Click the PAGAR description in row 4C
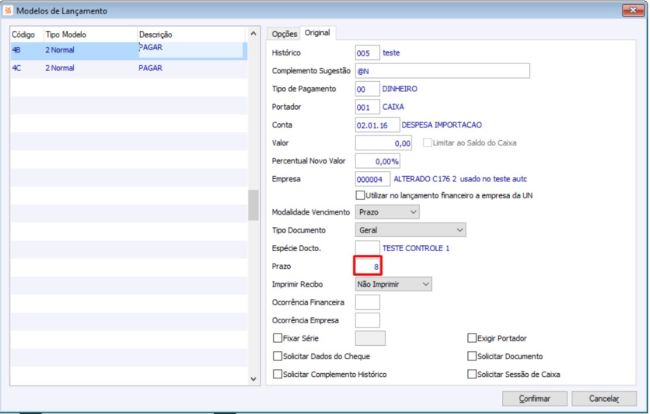 point(150,68)
